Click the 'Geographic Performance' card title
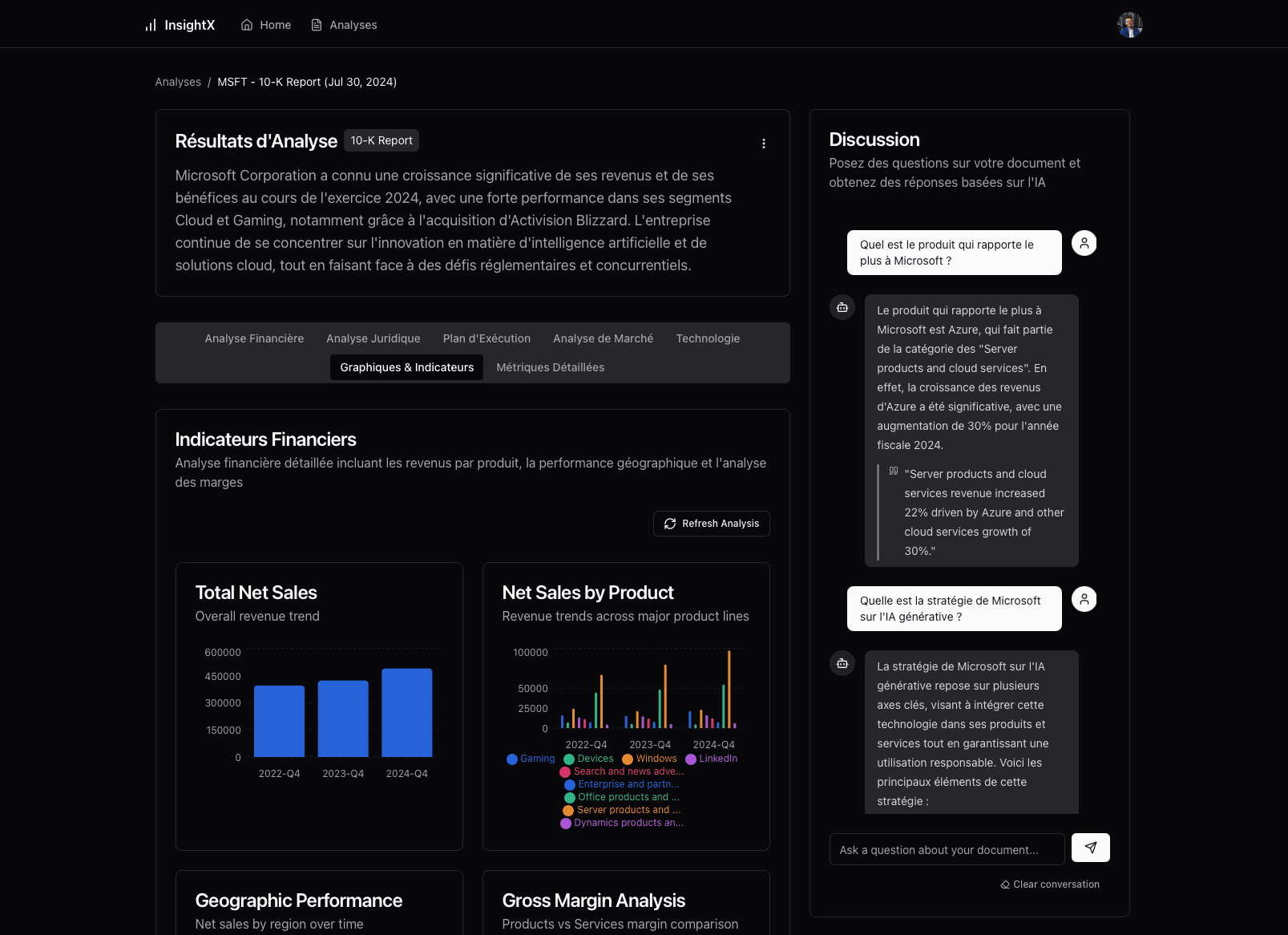 299,901
